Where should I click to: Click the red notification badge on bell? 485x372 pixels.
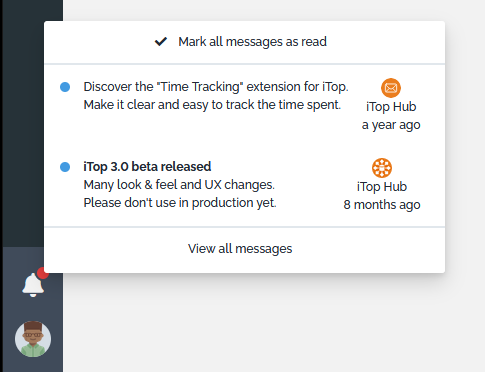point(43,273)
